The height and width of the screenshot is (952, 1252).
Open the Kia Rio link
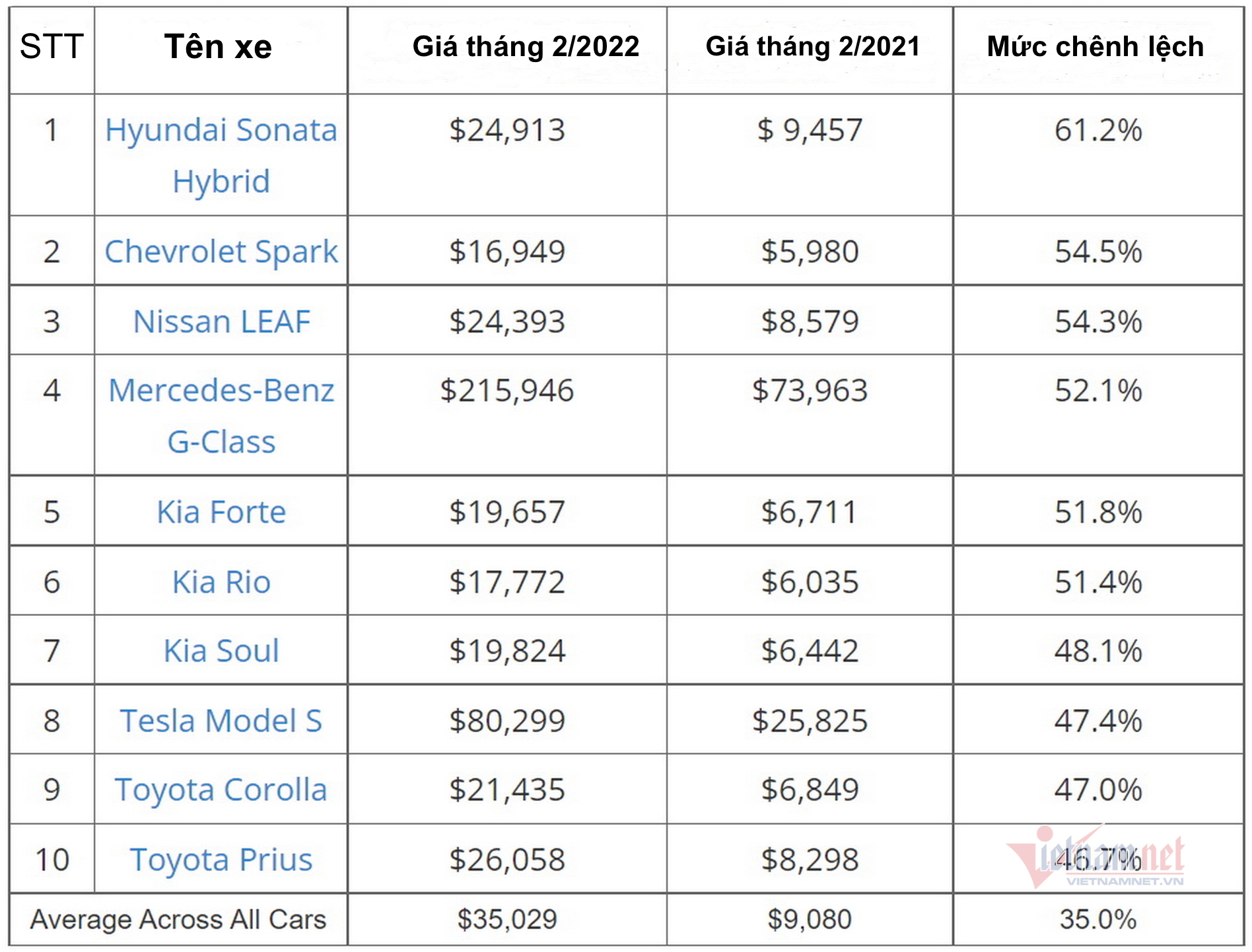[x=221, y=582]
